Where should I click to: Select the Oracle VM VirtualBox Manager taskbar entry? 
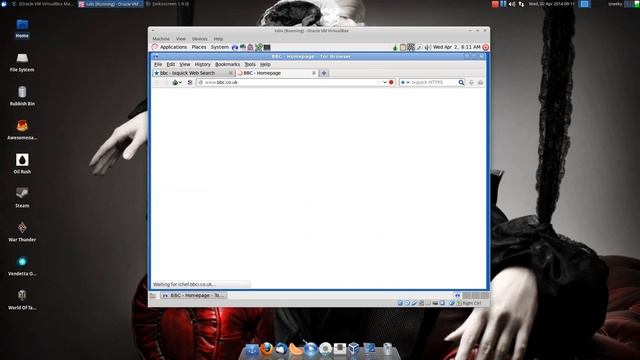pyautogui.click(x=43, y=4)
